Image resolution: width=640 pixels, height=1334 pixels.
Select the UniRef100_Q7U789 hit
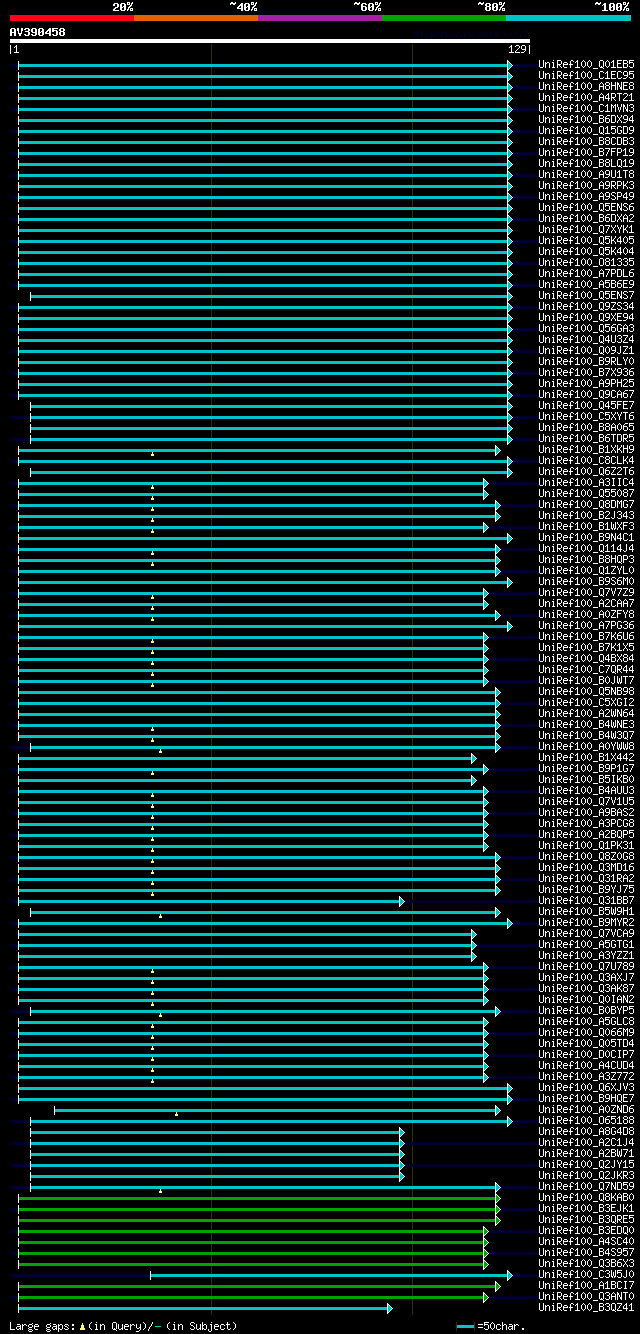click(x=586, y=967)
